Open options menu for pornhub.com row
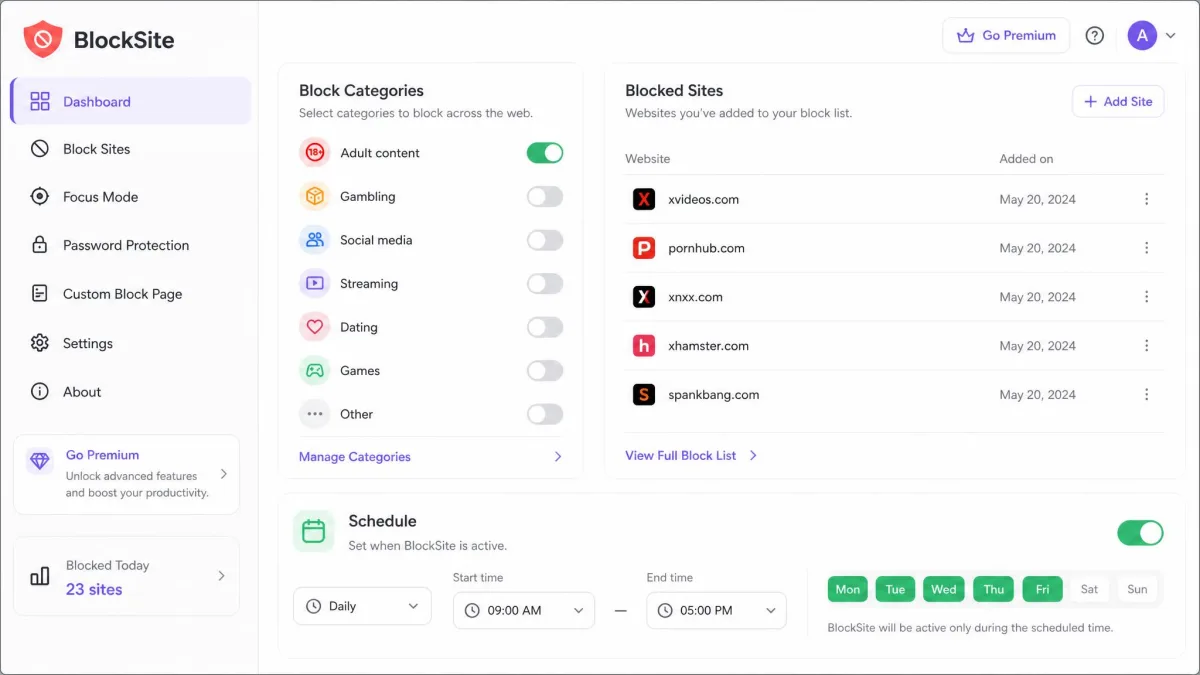Viewport: 1200px width, 675px height. 1146,248
